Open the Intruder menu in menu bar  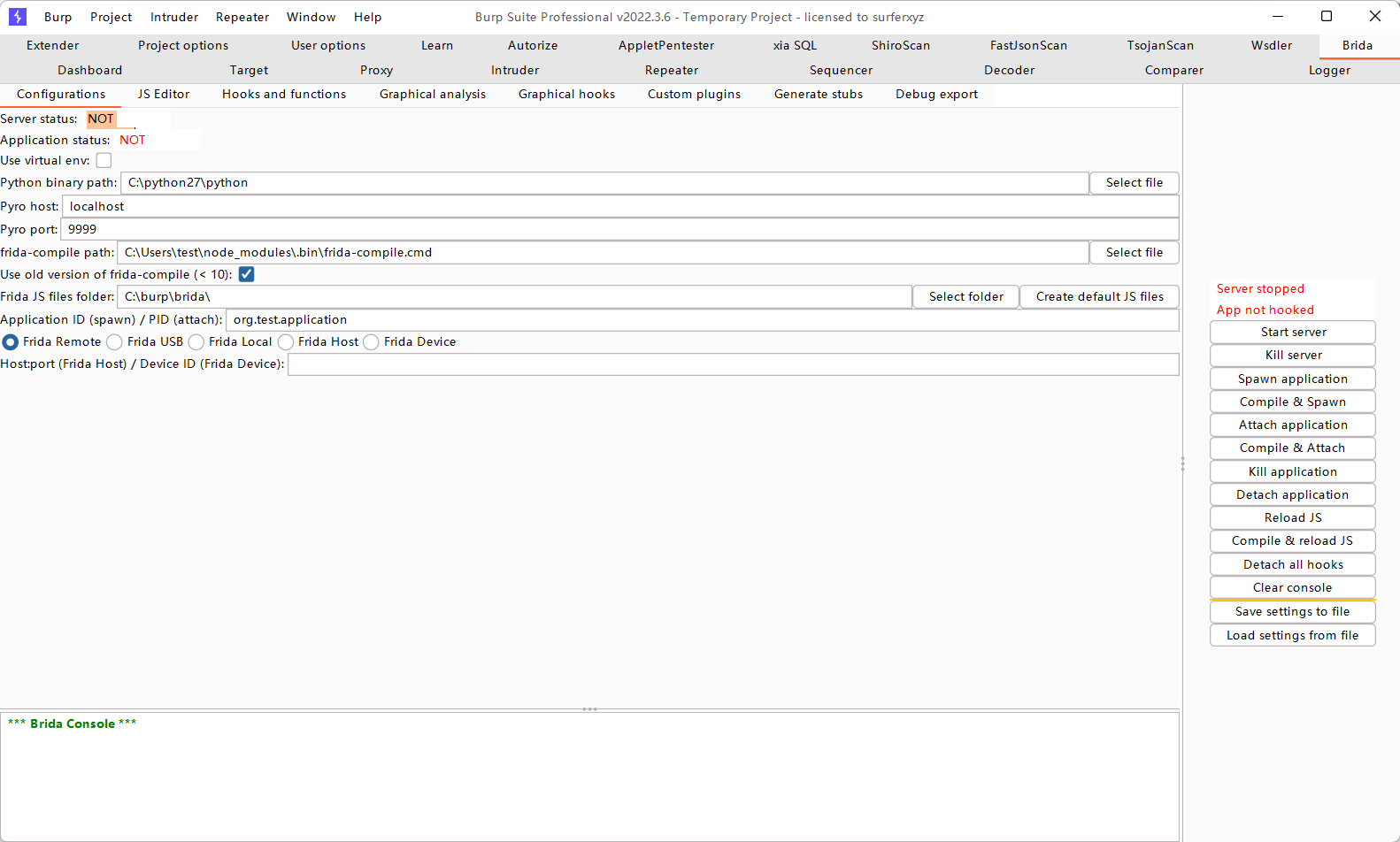coord(174,17)
